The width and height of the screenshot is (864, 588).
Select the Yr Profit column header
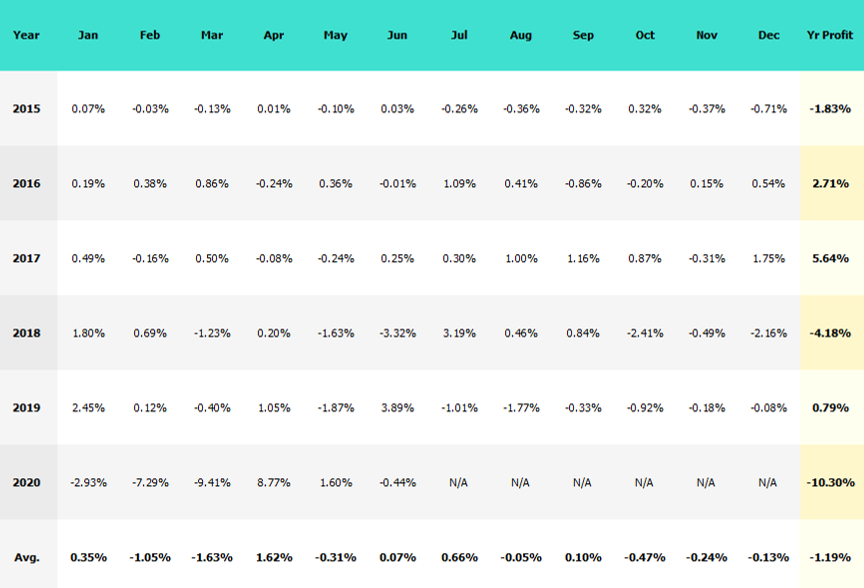[830, 35]
